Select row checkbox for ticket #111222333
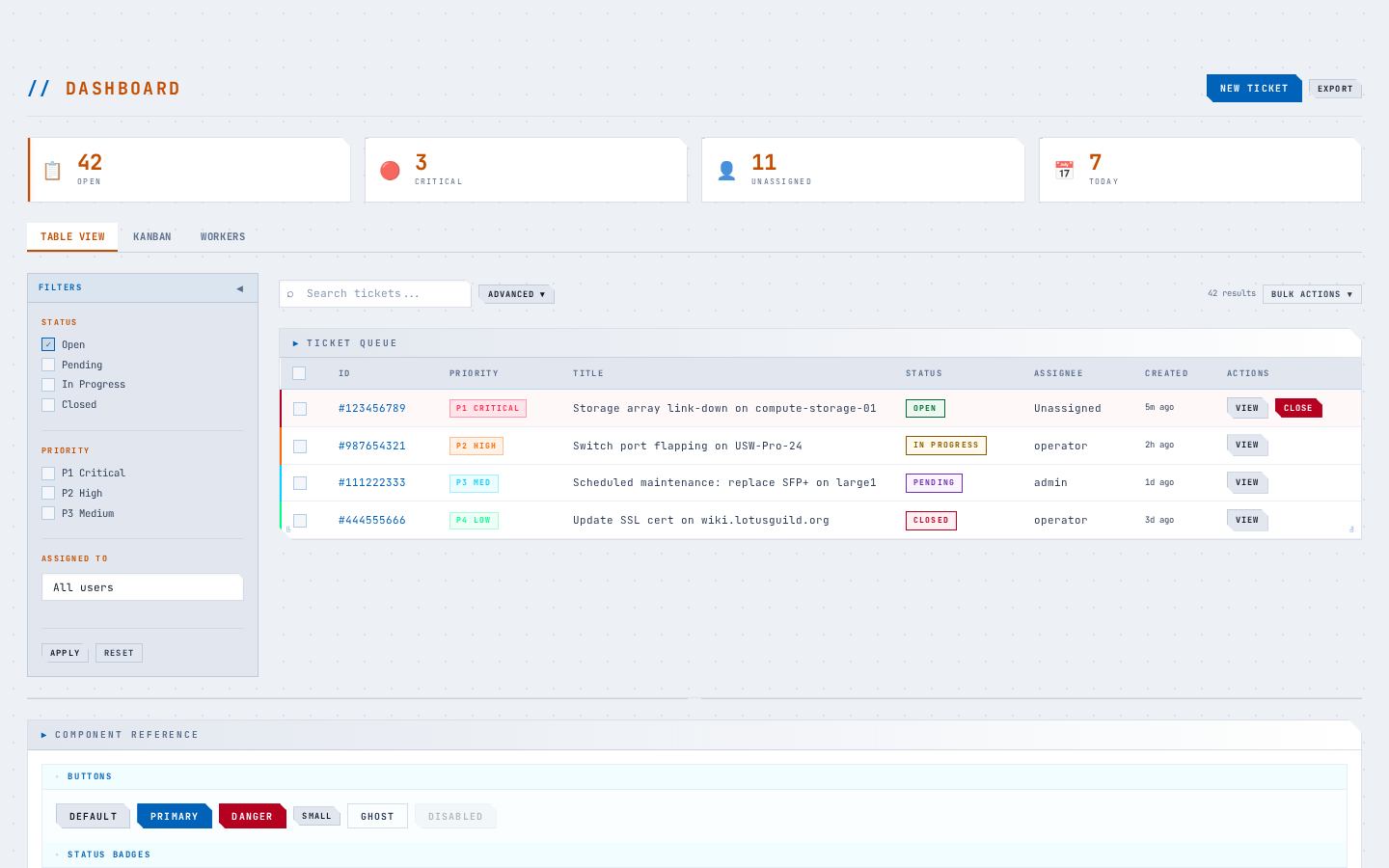 [x=300, y=483]
